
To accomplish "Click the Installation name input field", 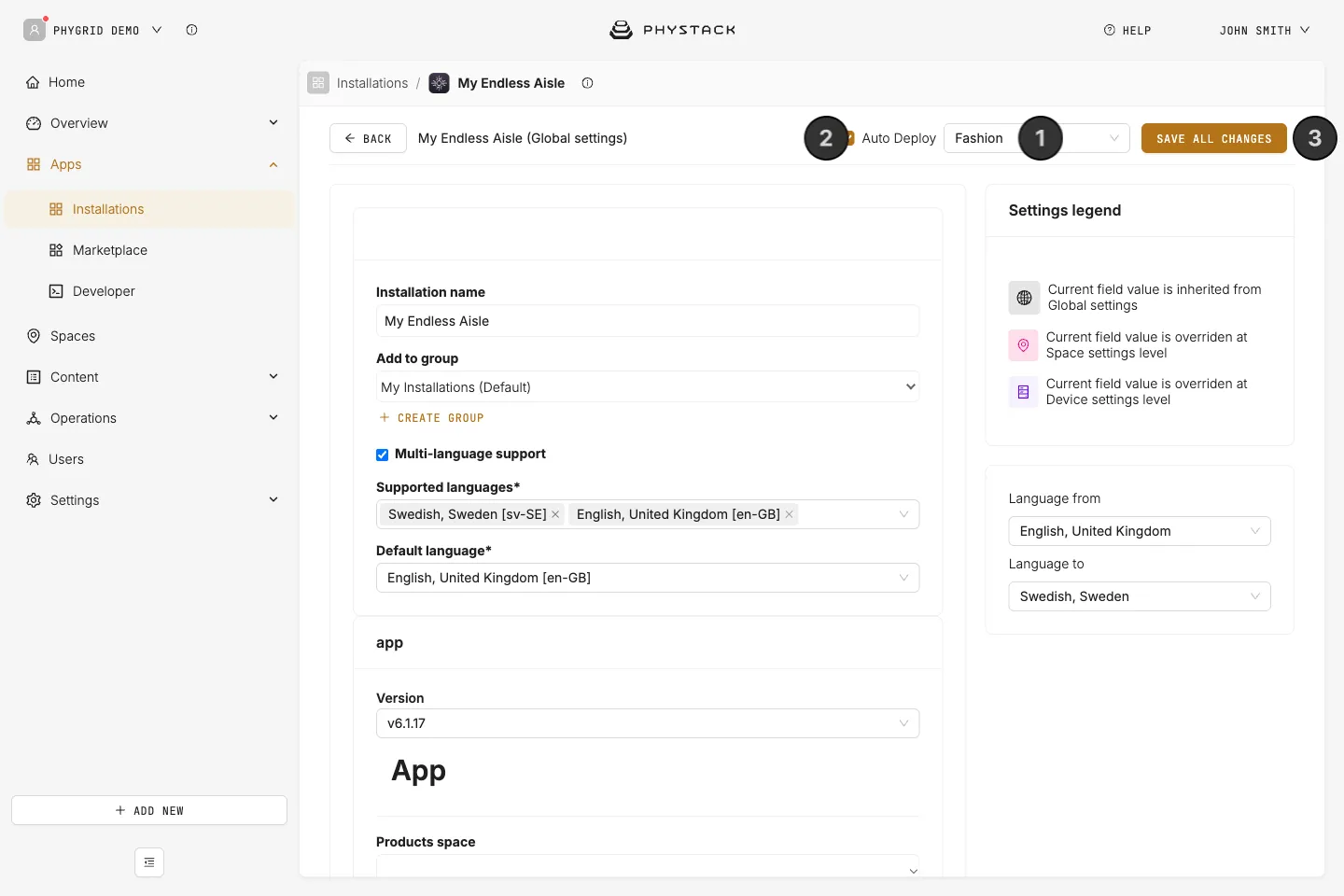I will 648,321.
